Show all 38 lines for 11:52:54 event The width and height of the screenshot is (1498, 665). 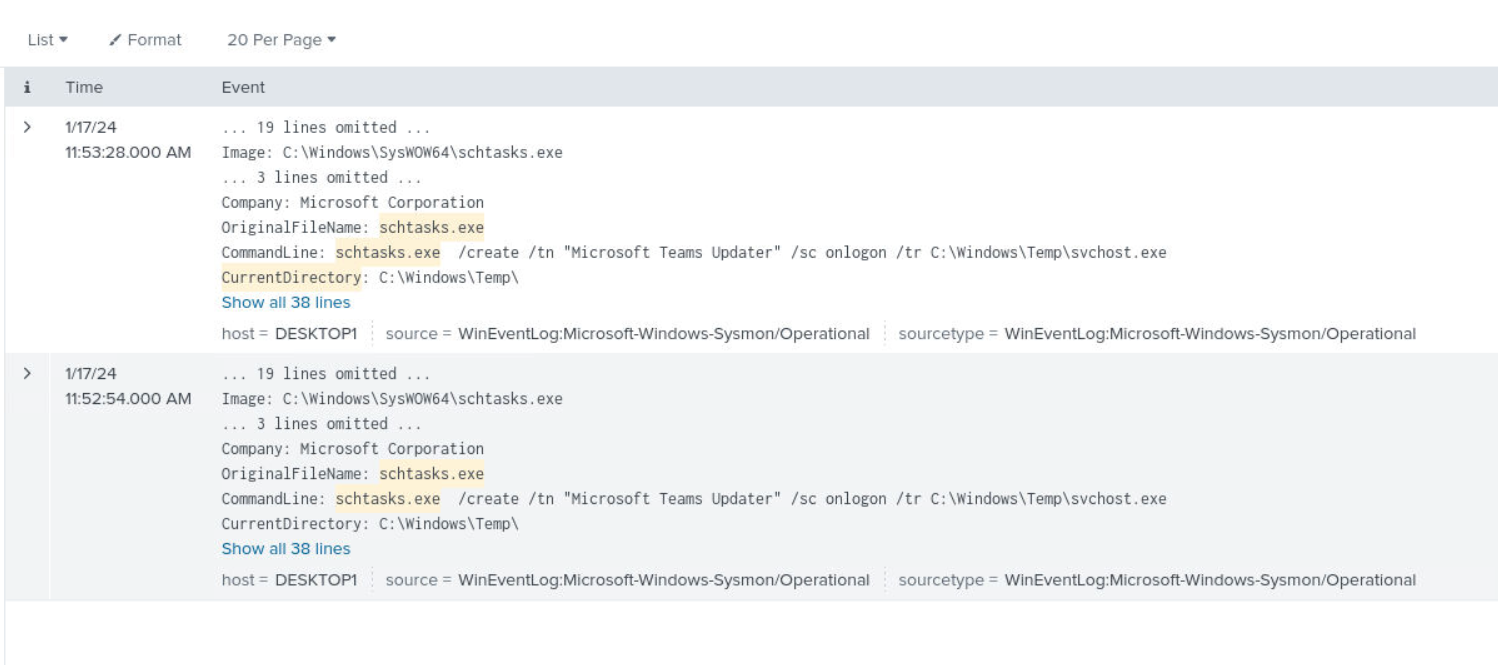286,548
